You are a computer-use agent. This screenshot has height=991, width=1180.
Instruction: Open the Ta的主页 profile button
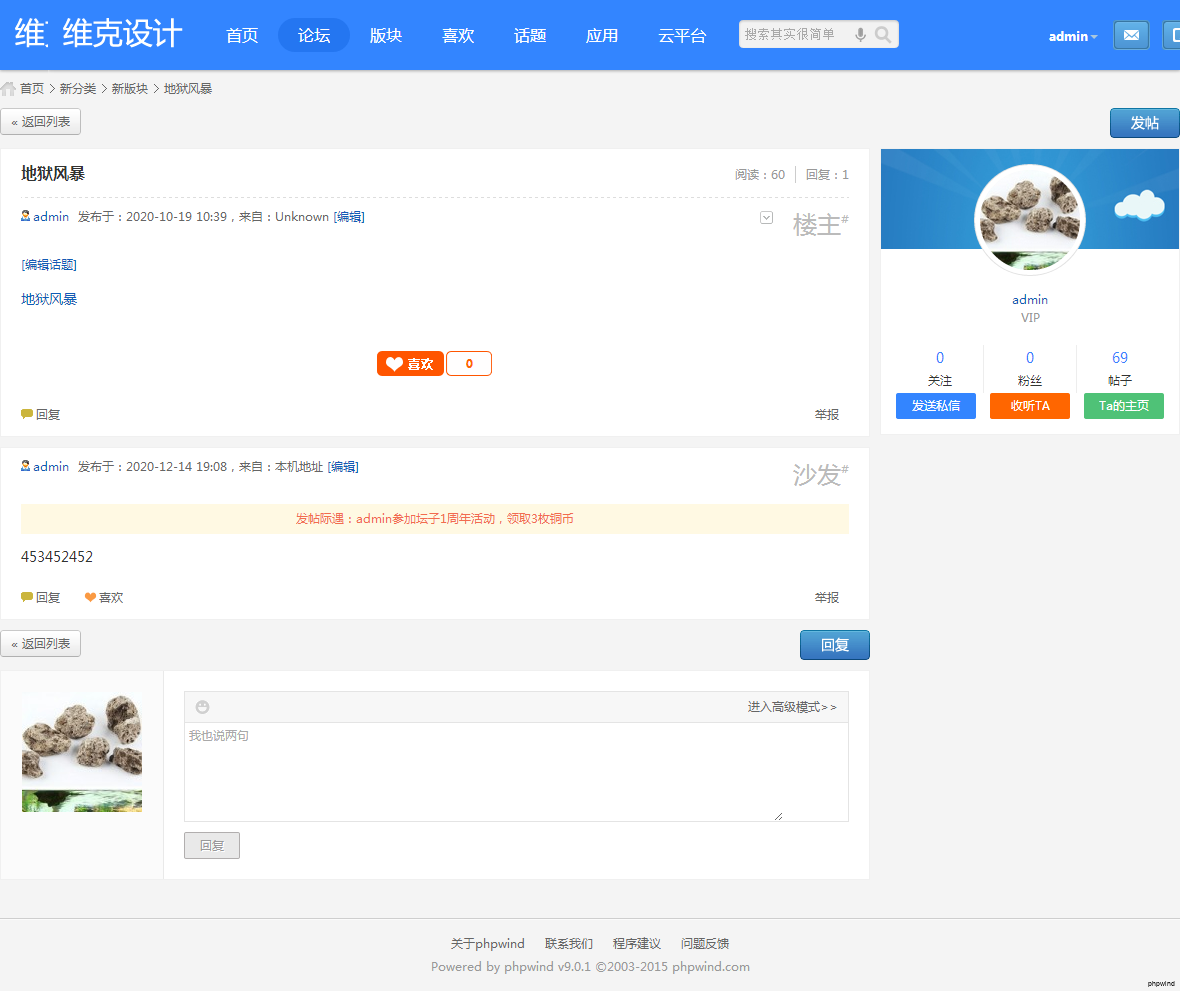1124,406
